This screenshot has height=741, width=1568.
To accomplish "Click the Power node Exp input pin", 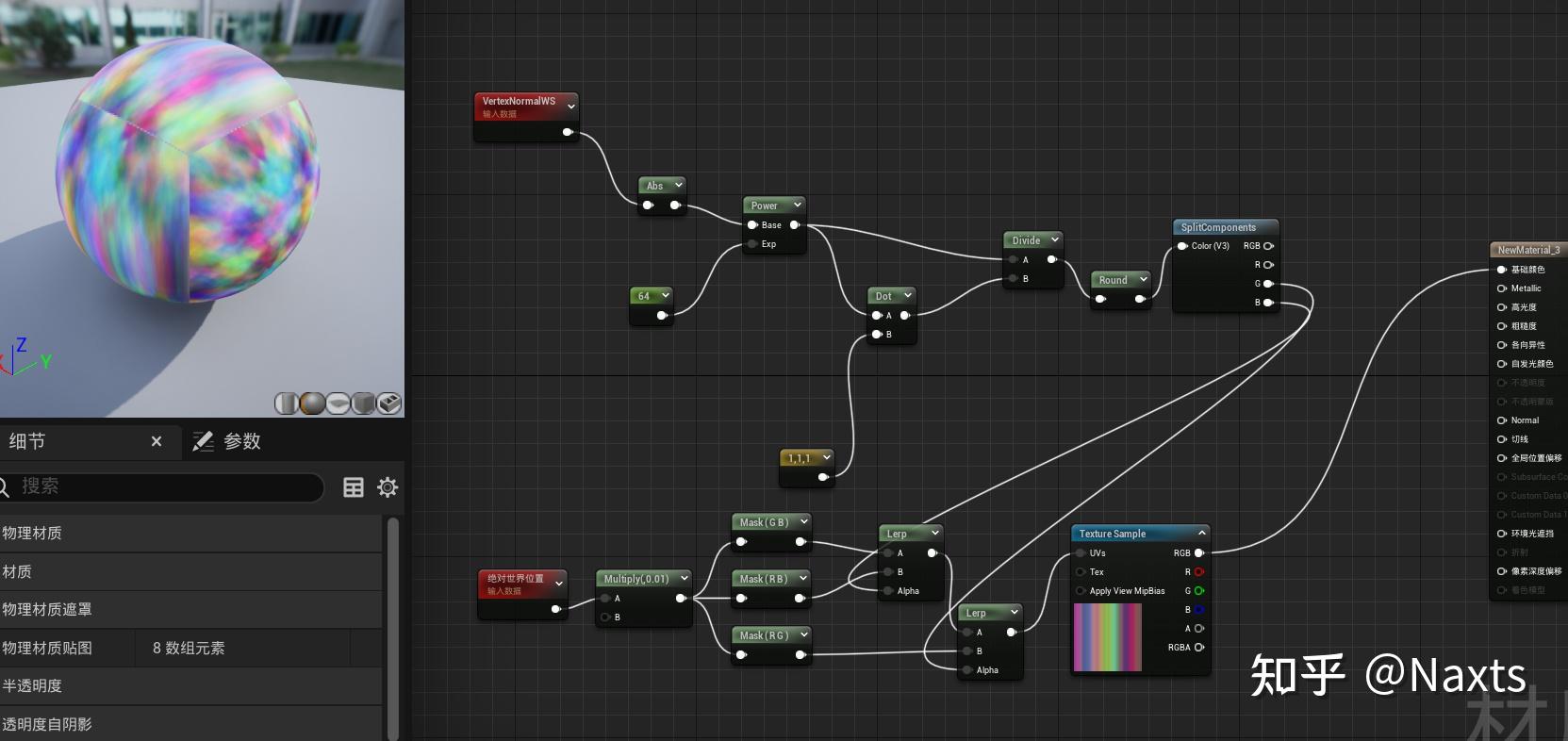I will [x=752, y=244].
